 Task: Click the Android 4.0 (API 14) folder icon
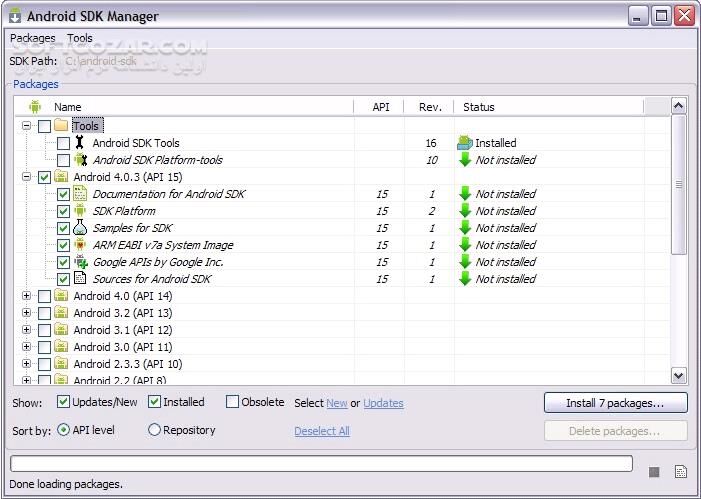tap(61, 296)
